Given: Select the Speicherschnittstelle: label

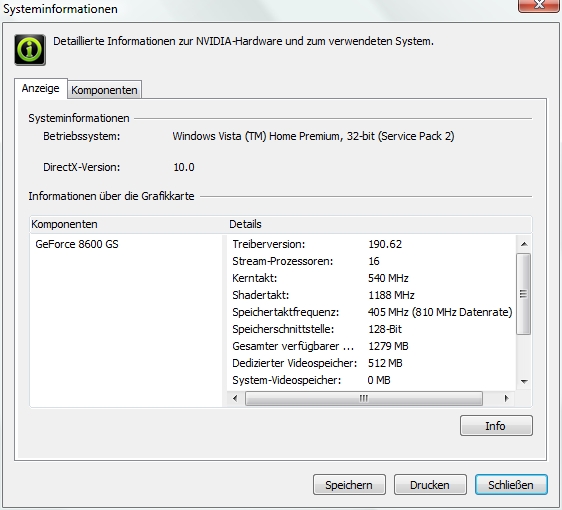Looking at the screenshot, I should point(283,329).
